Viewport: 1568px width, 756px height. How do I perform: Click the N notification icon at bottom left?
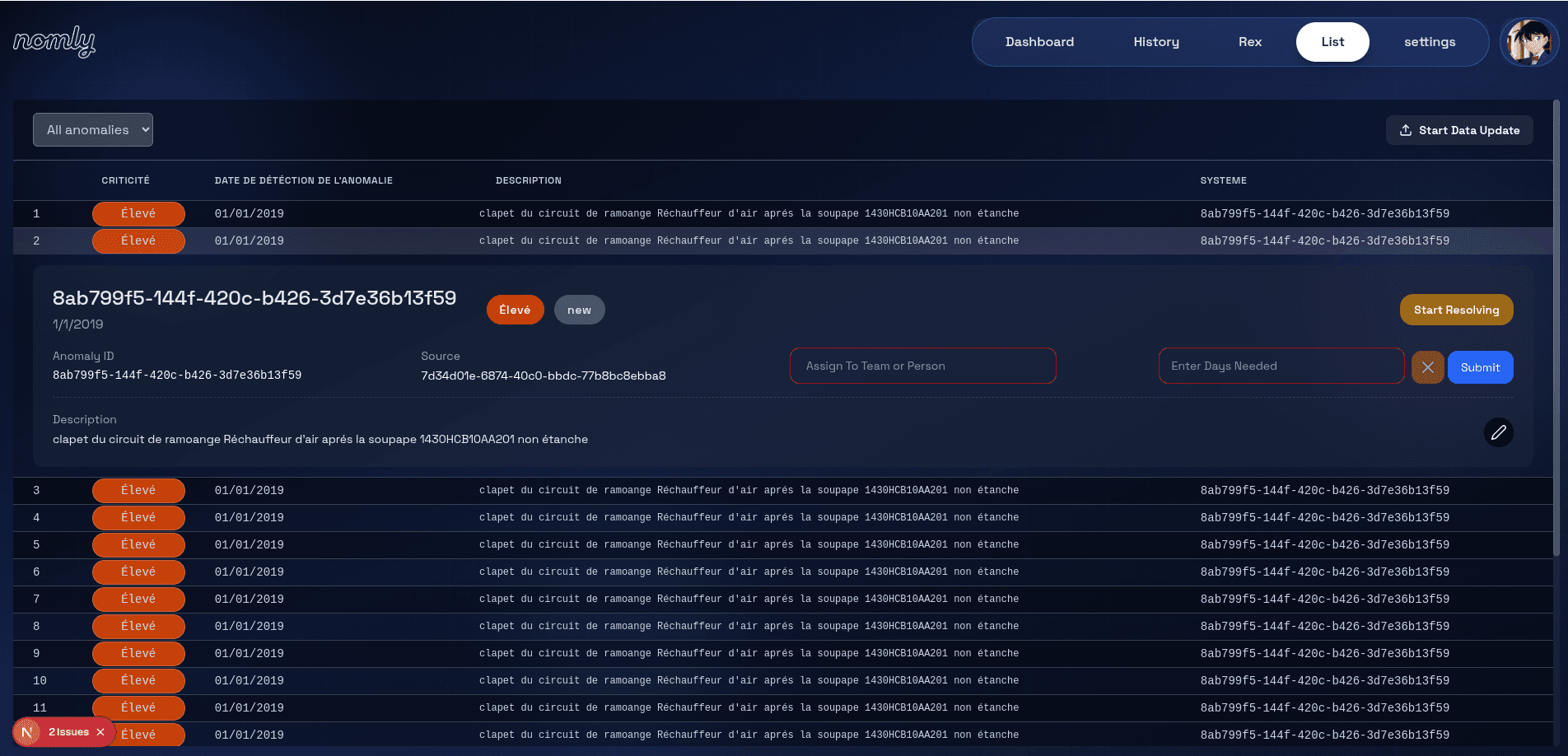(27, 731)
